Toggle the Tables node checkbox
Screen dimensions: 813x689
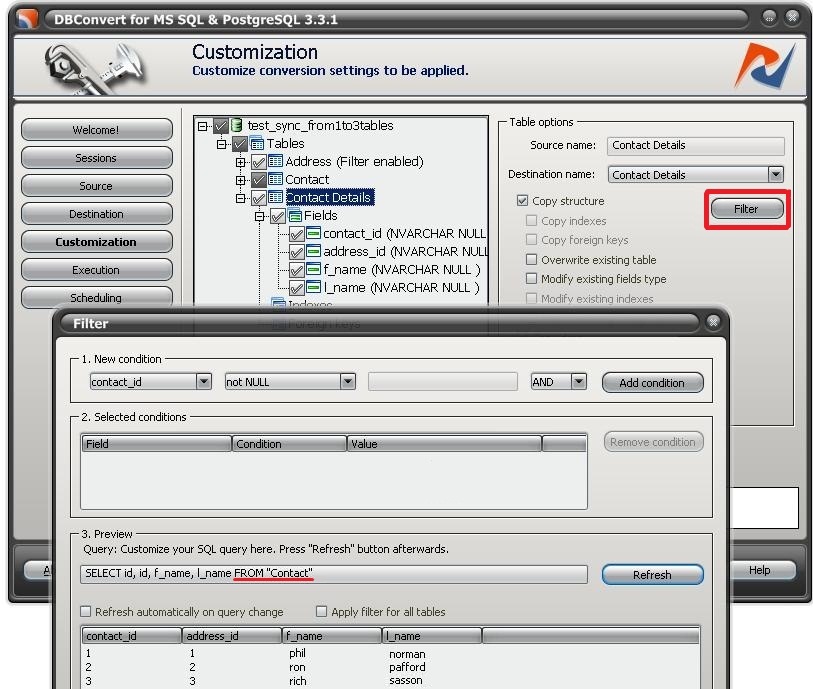point(240,144)
